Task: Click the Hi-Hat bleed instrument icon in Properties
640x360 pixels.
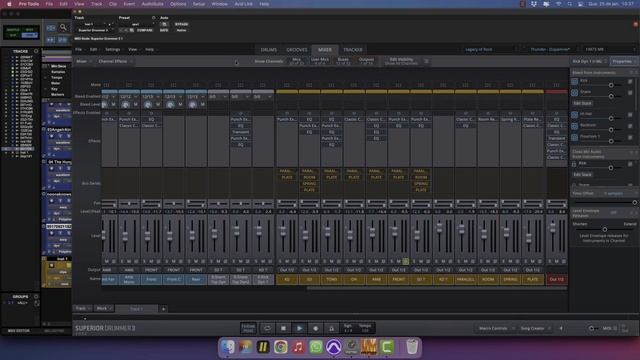Action: pos(574,115)
